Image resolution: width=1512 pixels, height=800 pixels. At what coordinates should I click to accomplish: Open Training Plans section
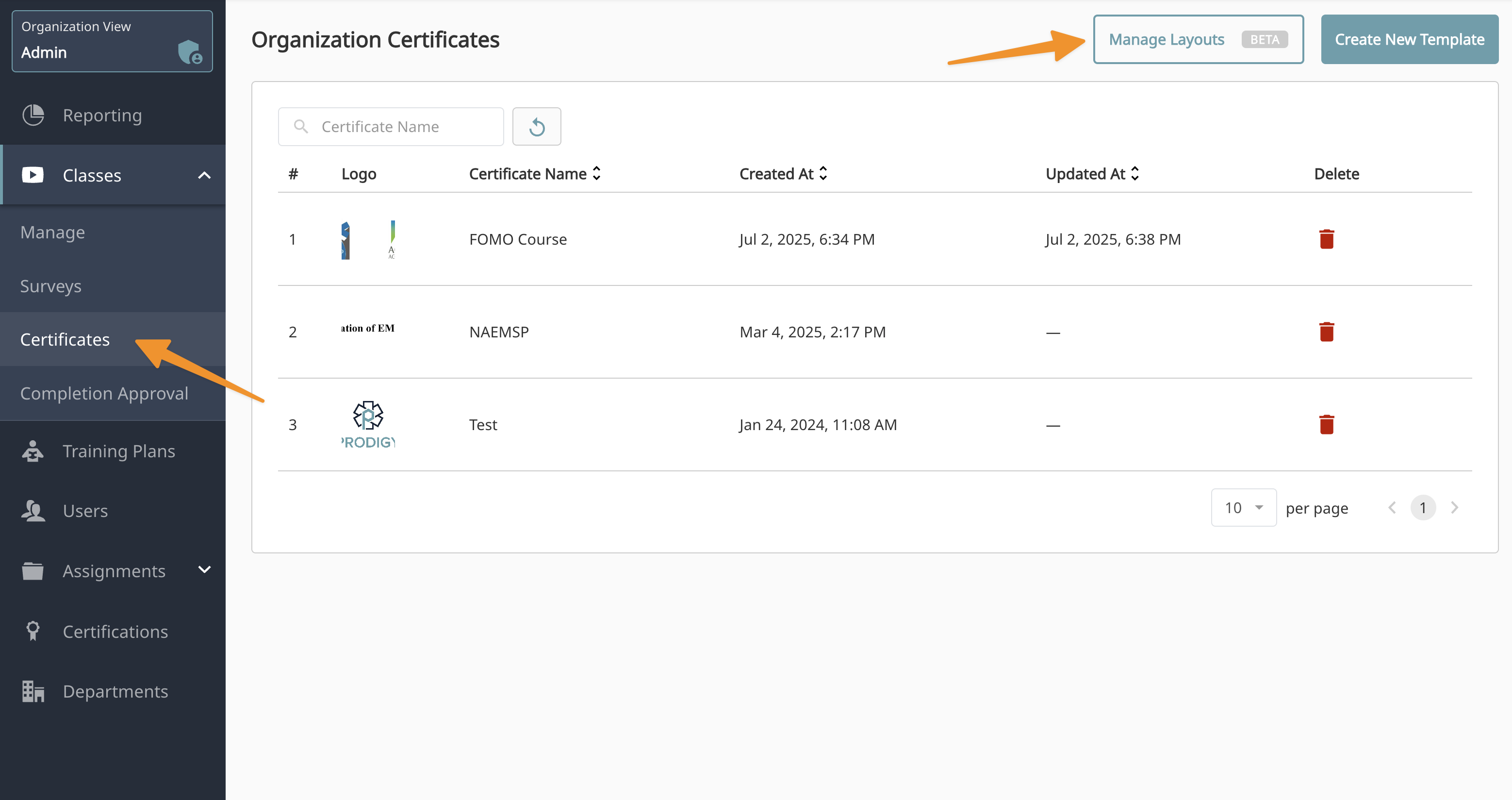113,451
